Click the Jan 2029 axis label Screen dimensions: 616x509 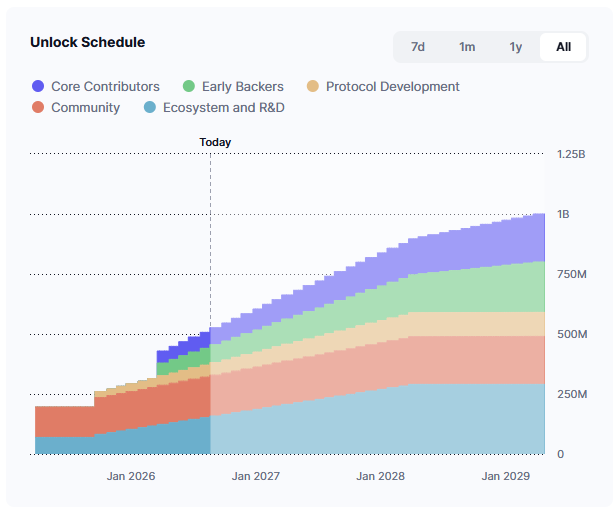[x=506, y=476]
